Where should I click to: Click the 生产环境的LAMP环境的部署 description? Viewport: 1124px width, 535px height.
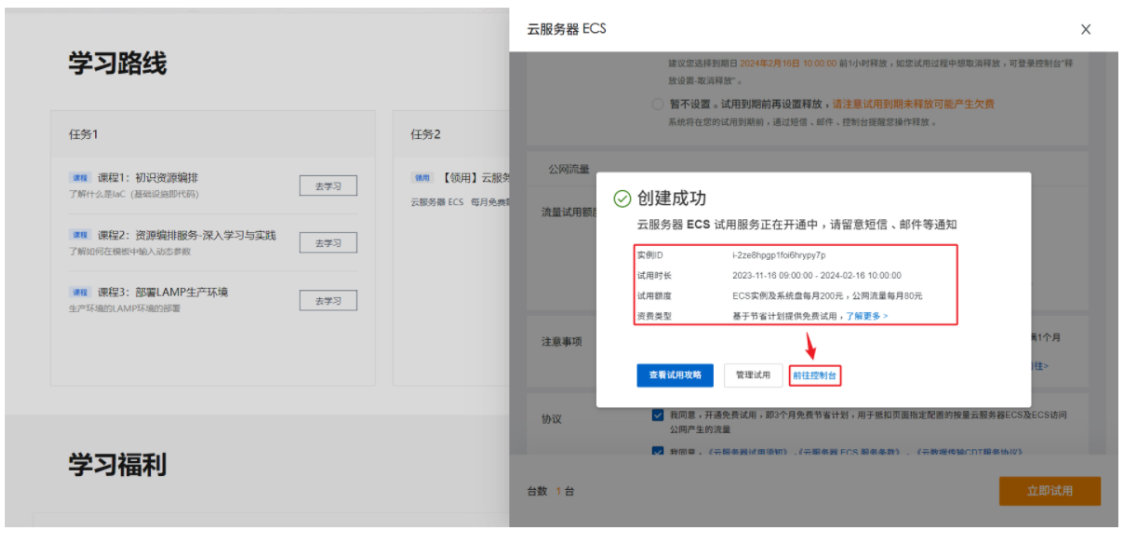point(124,308)
